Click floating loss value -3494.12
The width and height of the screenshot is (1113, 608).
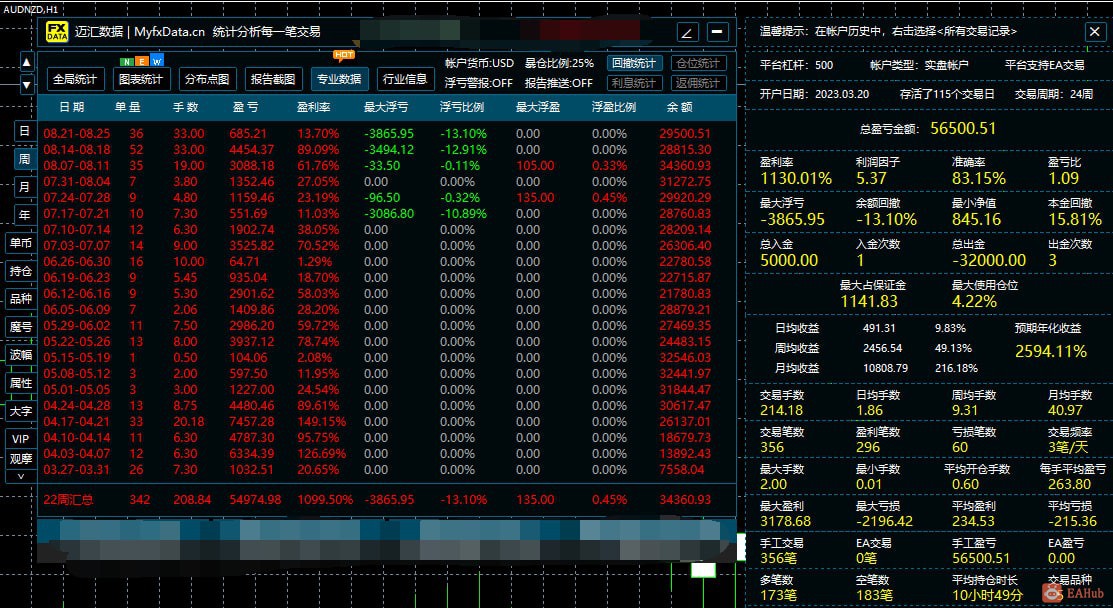pyautogui.click(x=389, y=150)
